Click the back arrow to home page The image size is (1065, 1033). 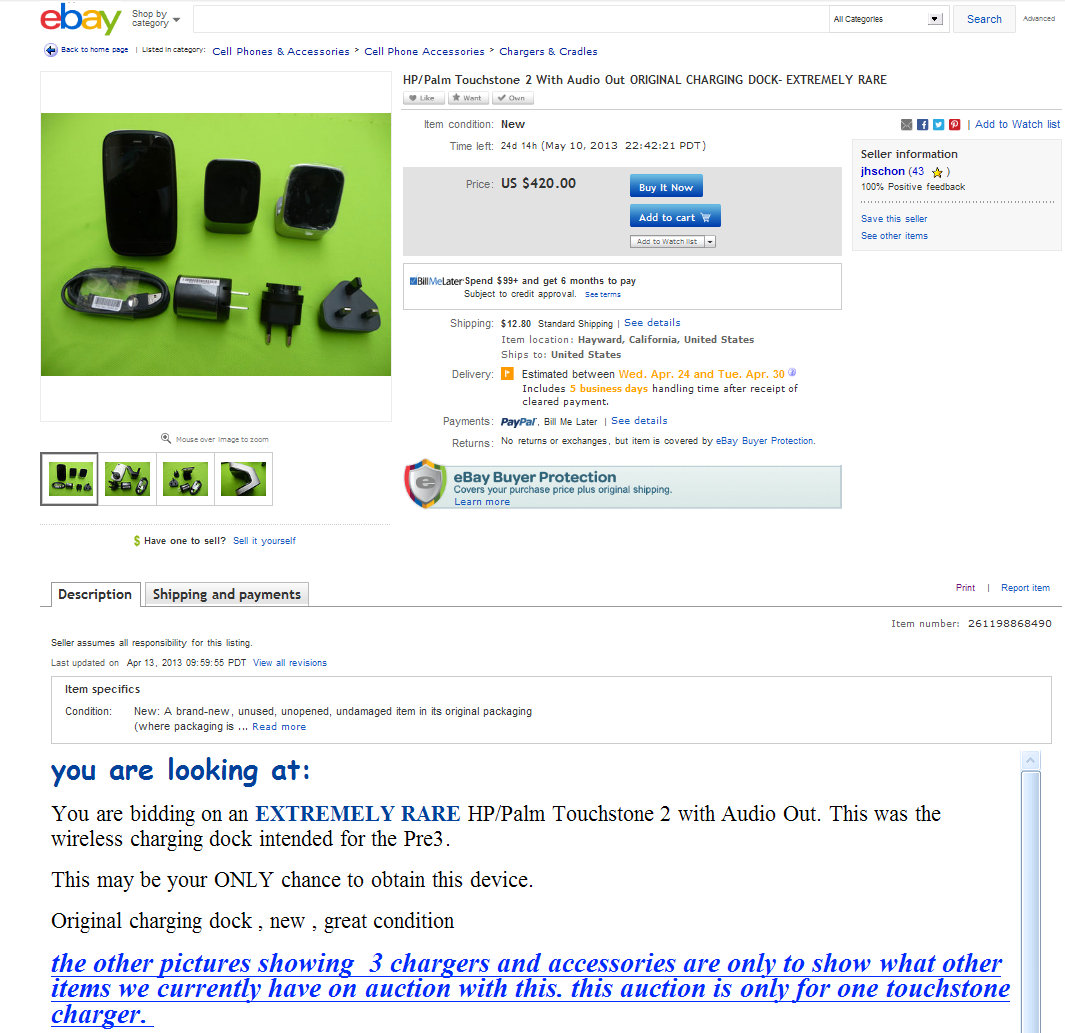(50, 50)
